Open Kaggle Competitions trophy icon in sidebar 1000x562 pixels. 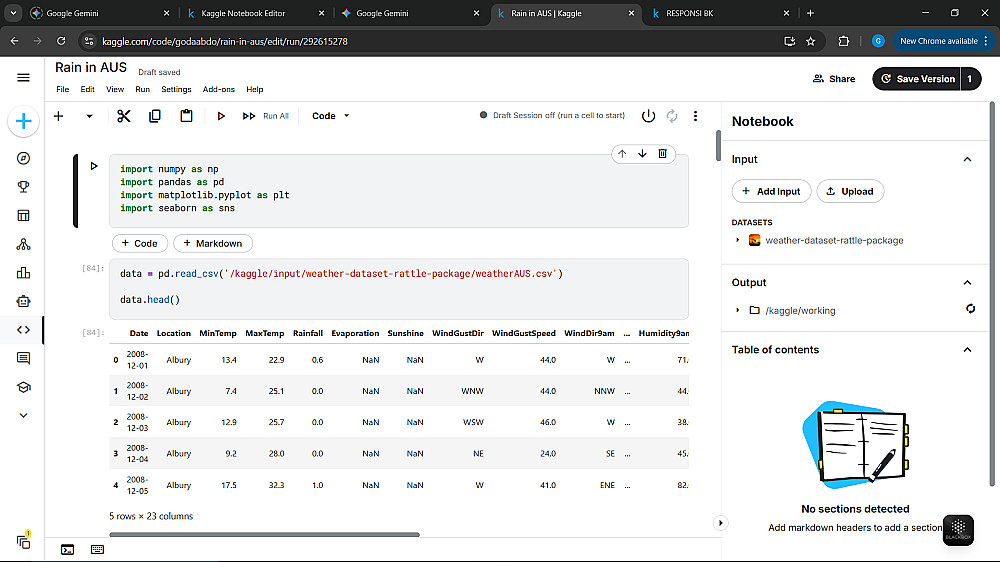(24, 186)
